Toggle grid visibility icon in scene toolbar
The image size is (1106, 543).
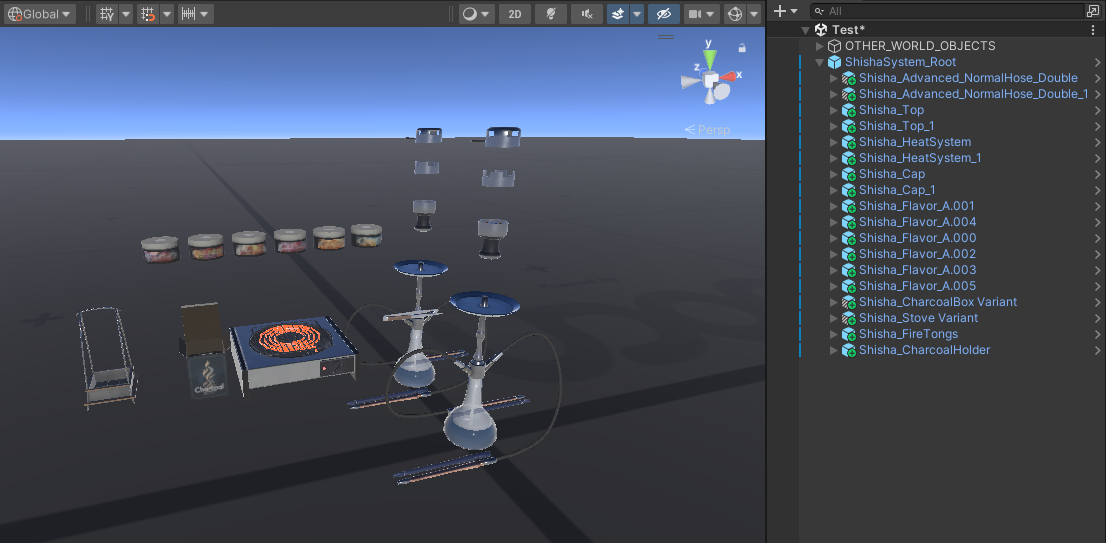pos(107,13)
